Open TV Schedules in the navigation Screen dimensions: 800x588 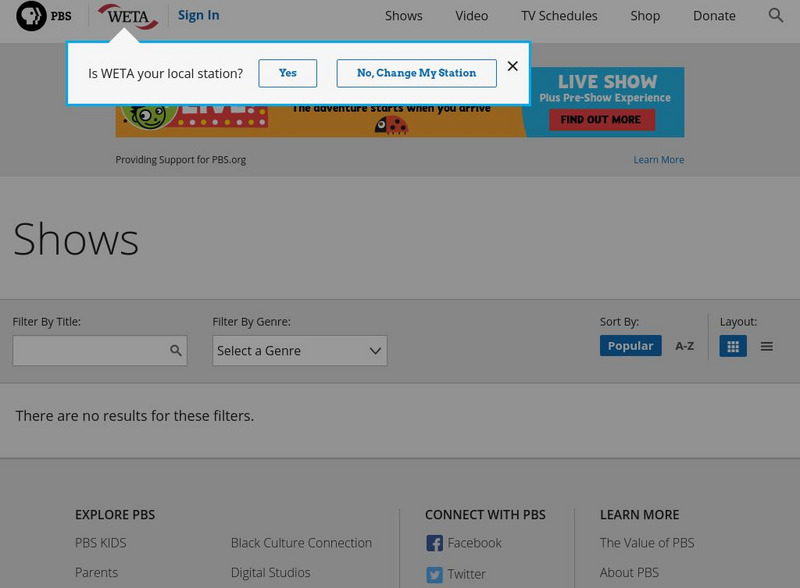[559, 16]
